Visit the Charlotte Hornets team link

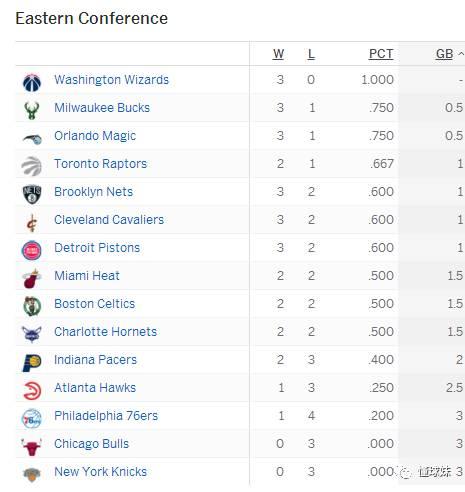[x=105, y=332]
